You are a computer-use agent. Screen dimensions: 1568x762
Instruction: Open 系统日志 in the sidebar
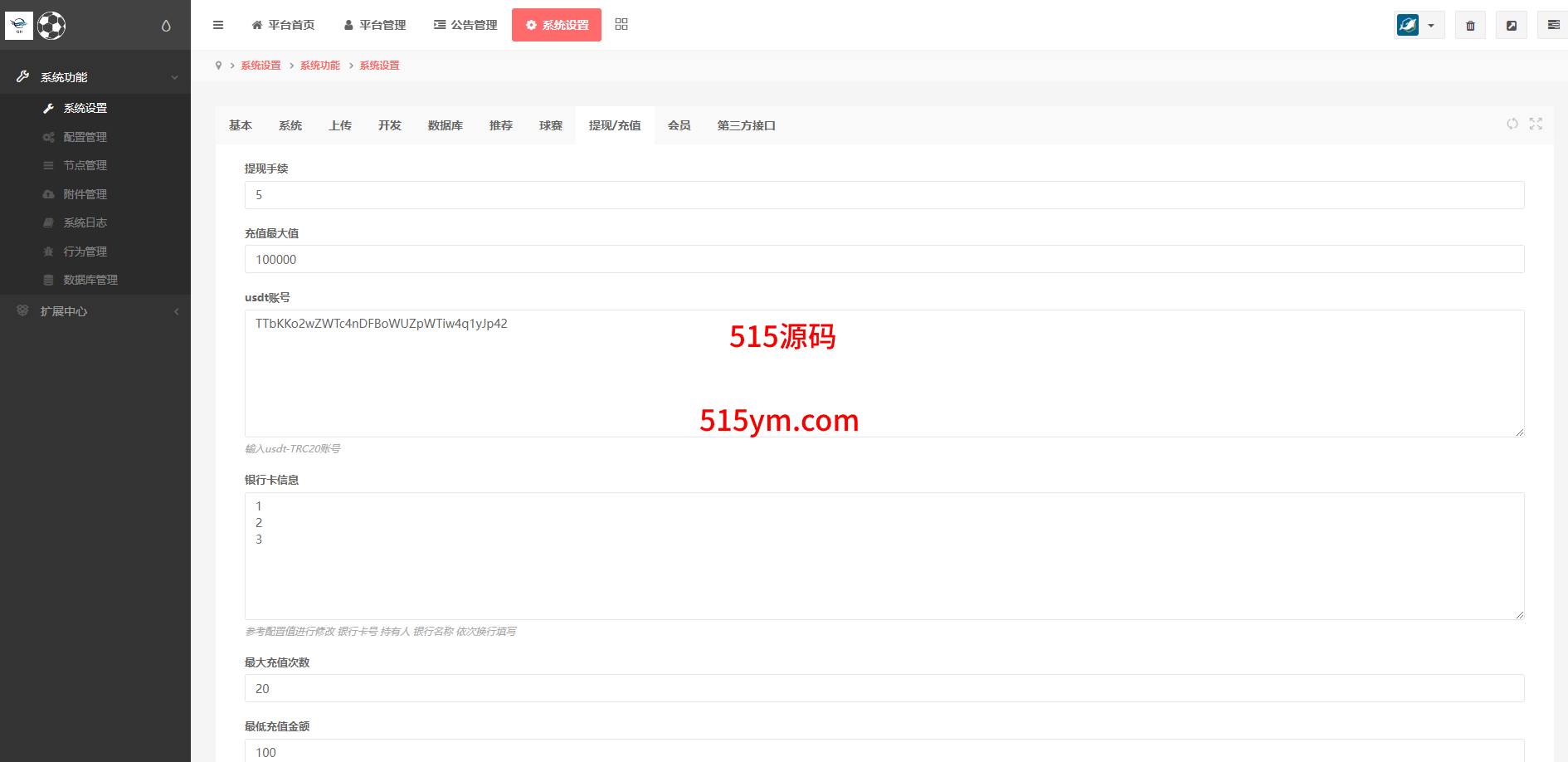85,222
